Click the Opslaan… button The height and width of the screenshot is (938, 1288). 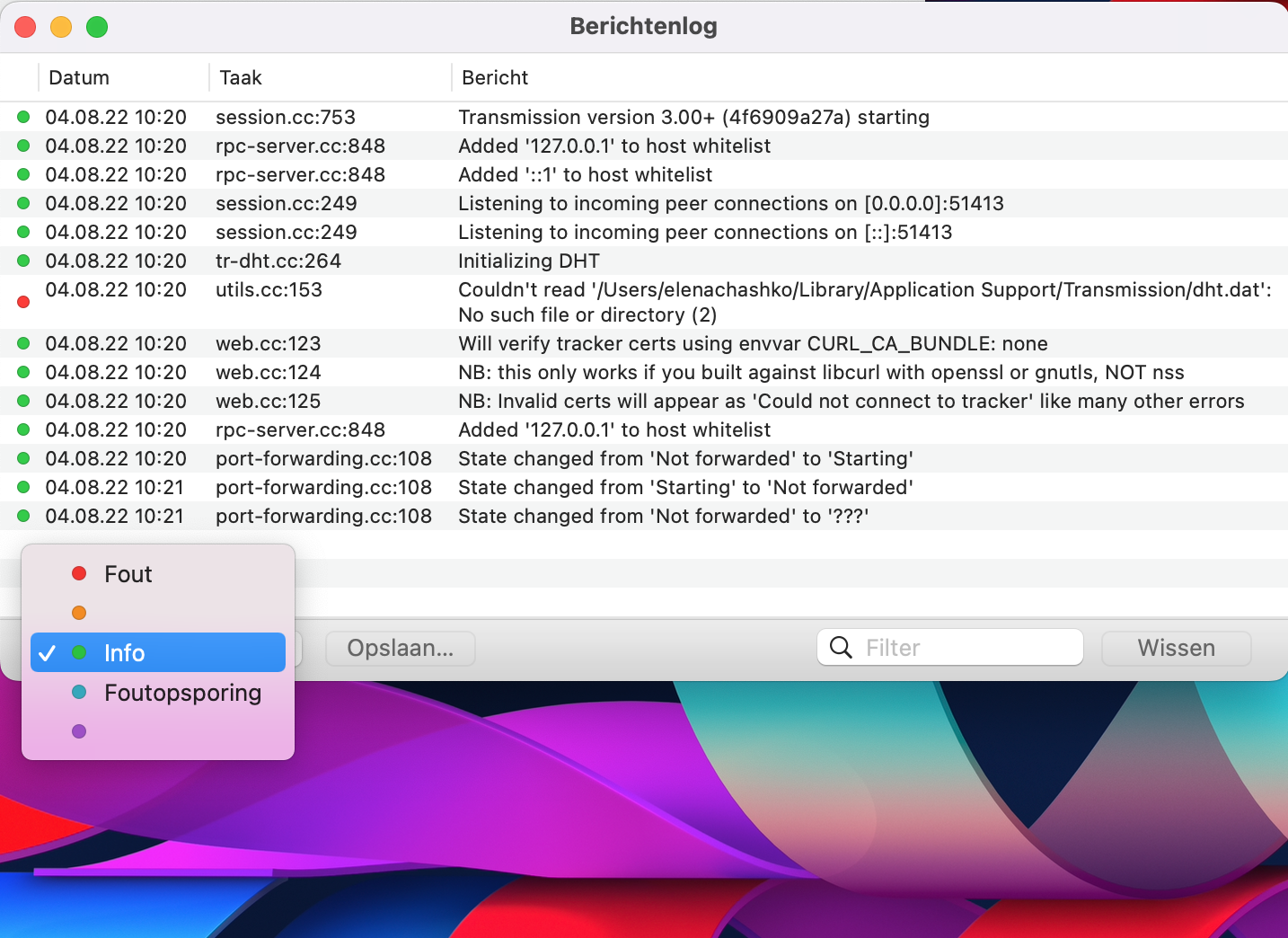(x=400, y=647)
